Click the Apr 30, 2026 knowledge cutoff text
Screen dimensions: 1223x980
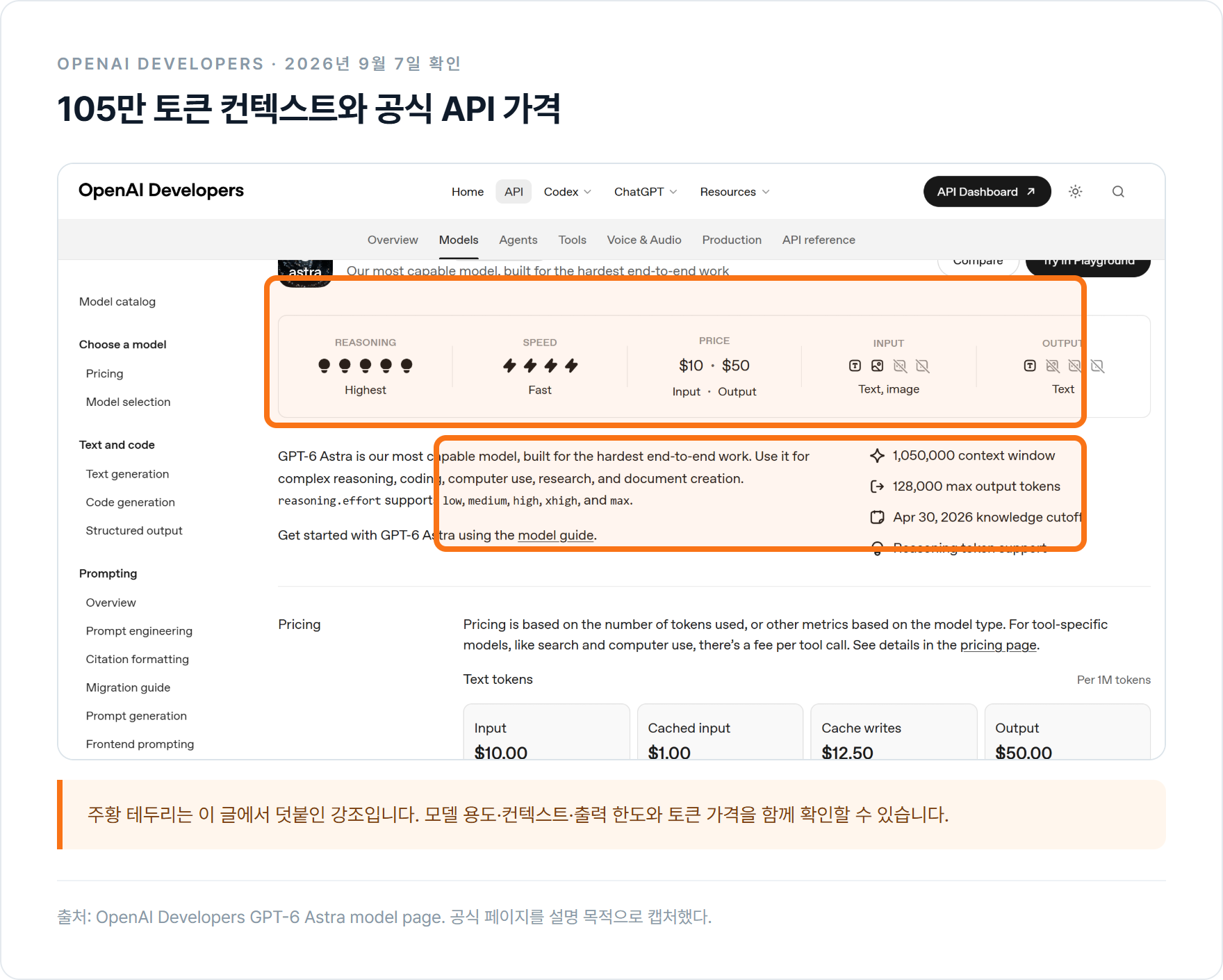[987, 517]
